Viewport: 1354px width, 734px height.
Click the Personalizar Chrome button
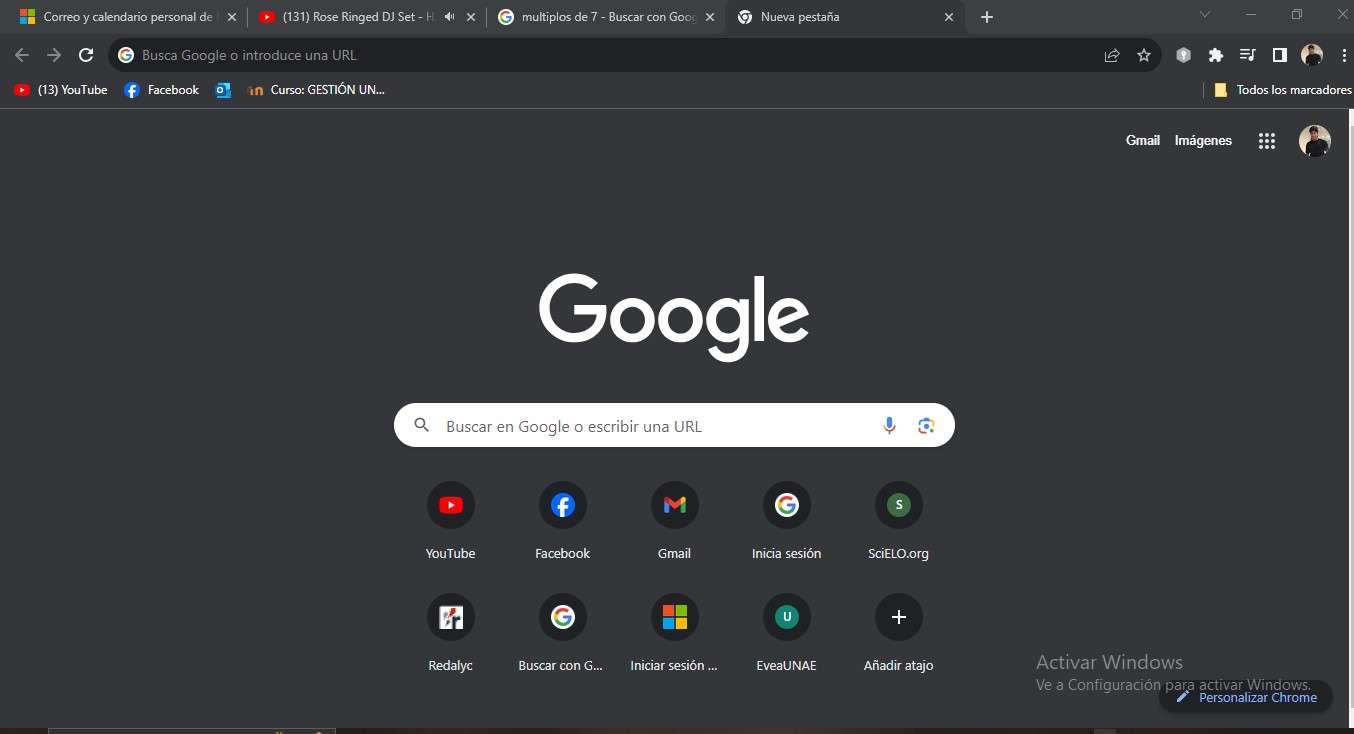coord(1246,697)
